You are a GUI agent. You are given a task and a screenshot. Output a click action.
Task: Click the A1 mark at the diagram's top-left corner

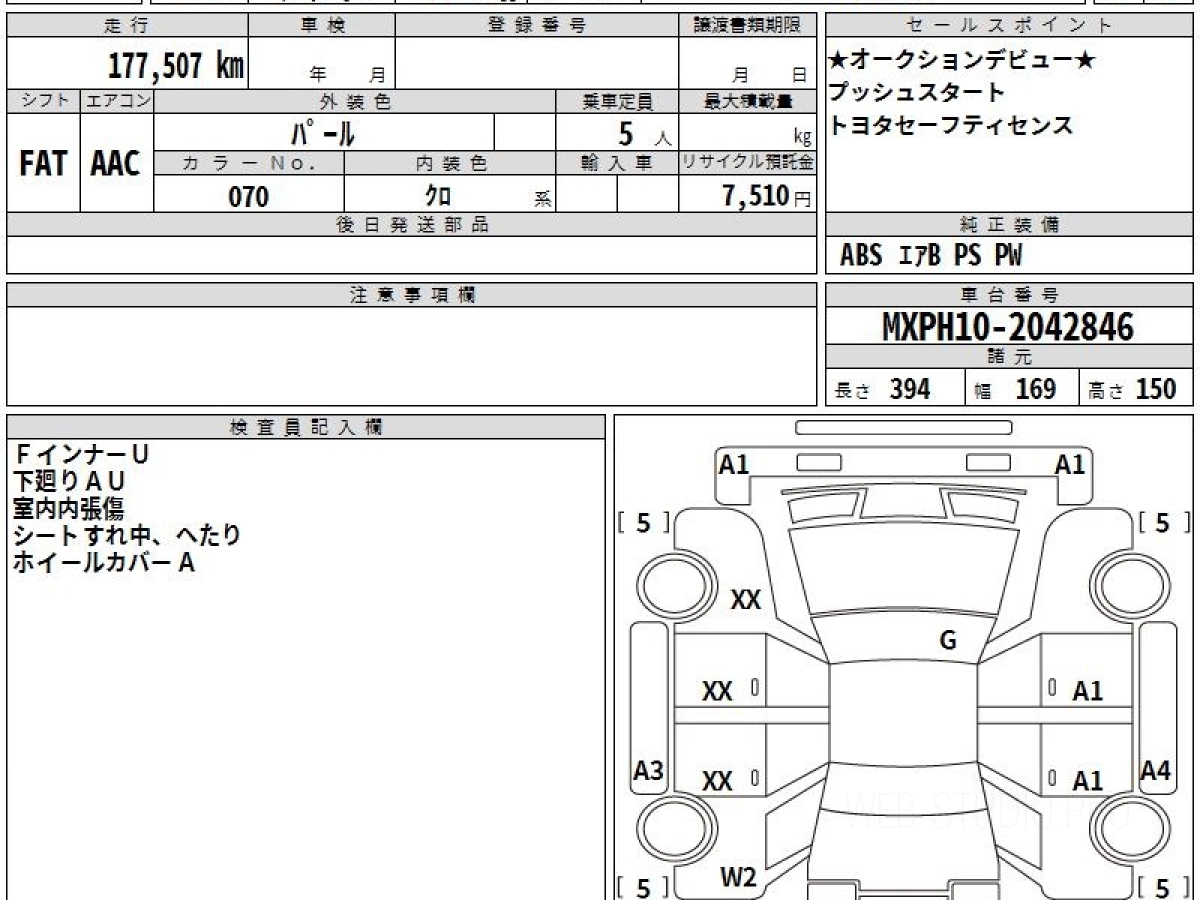click(x=734, y=464)
